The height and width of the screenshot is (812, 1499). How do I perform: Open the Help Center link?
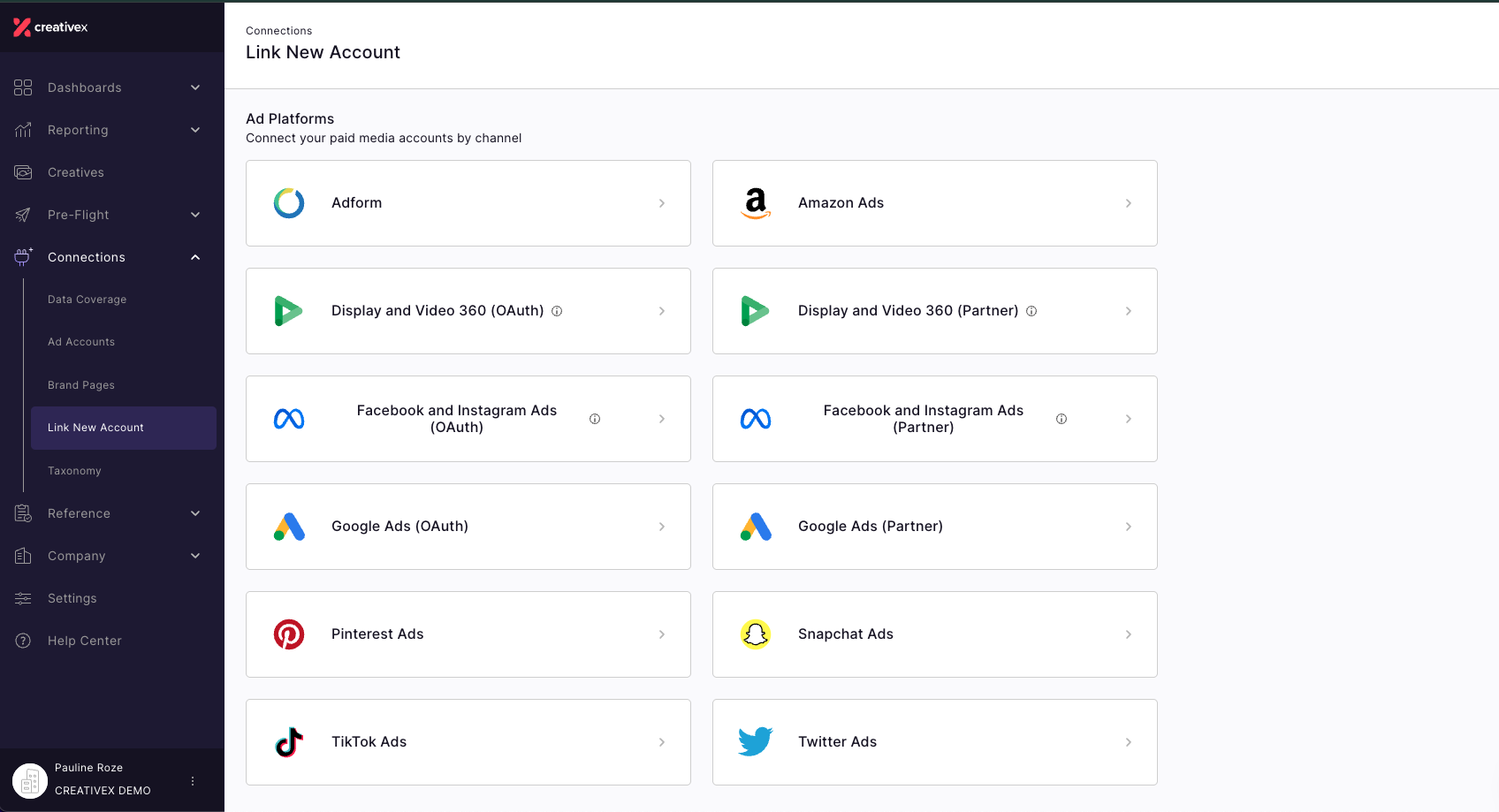point(85,641)
